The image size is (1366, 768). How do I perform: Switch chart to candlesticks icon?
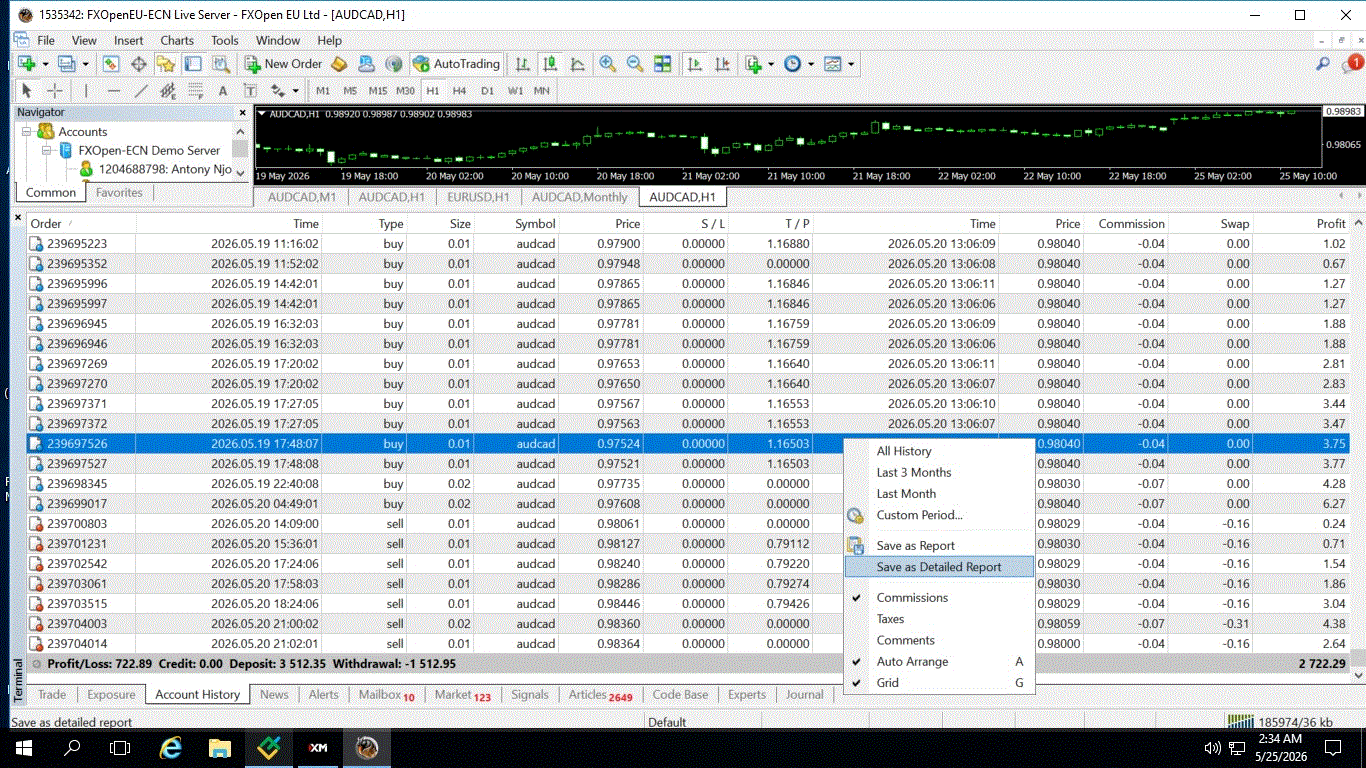[550, 64]
